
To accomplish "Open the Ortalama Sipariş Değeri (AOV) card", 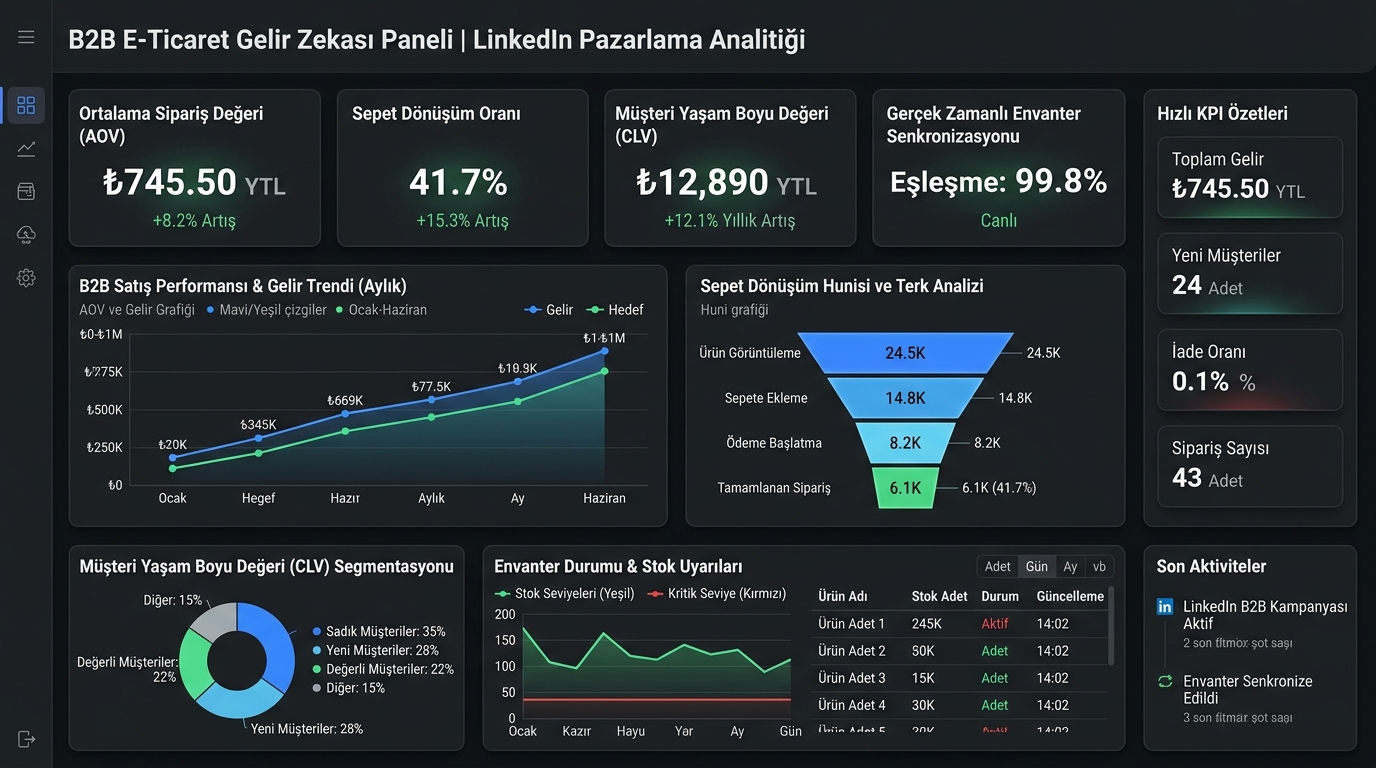I will pyautogui.click(x=194, y=168).
